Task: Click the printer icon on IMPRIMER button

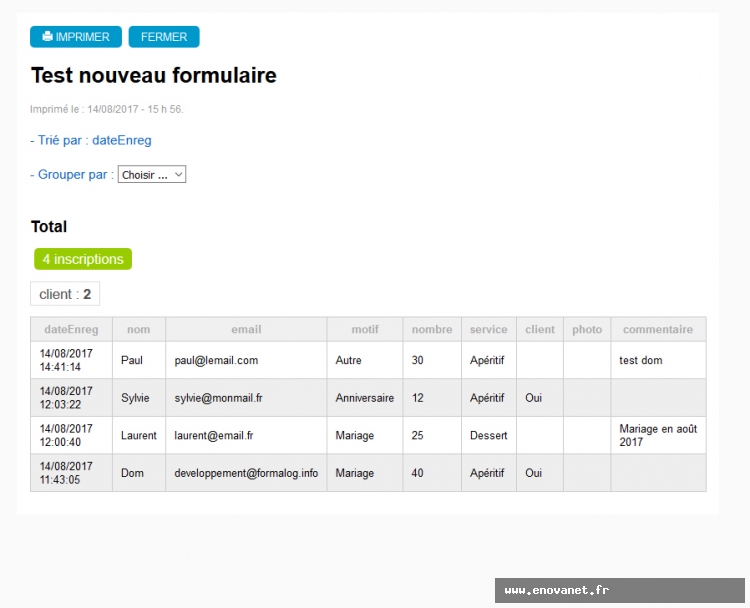Action: (47, 37)
